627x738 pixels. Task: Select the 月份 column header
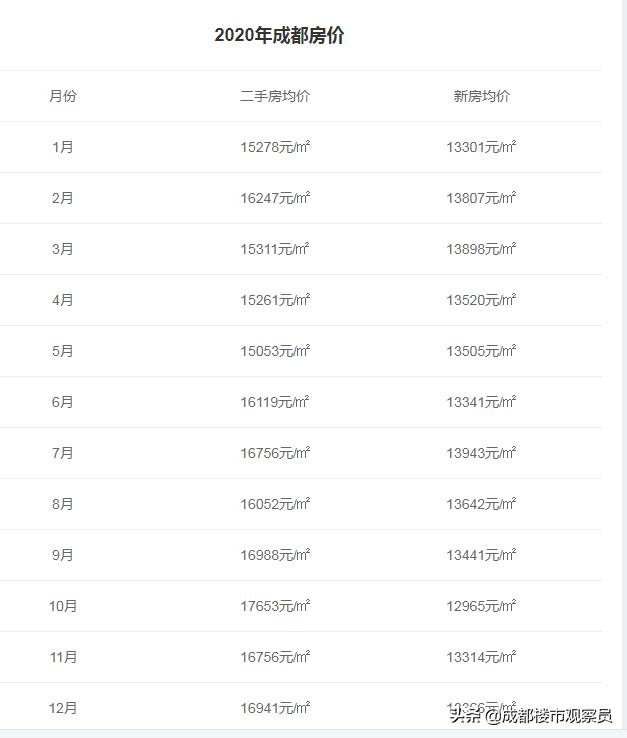click(x=62, y=97)
